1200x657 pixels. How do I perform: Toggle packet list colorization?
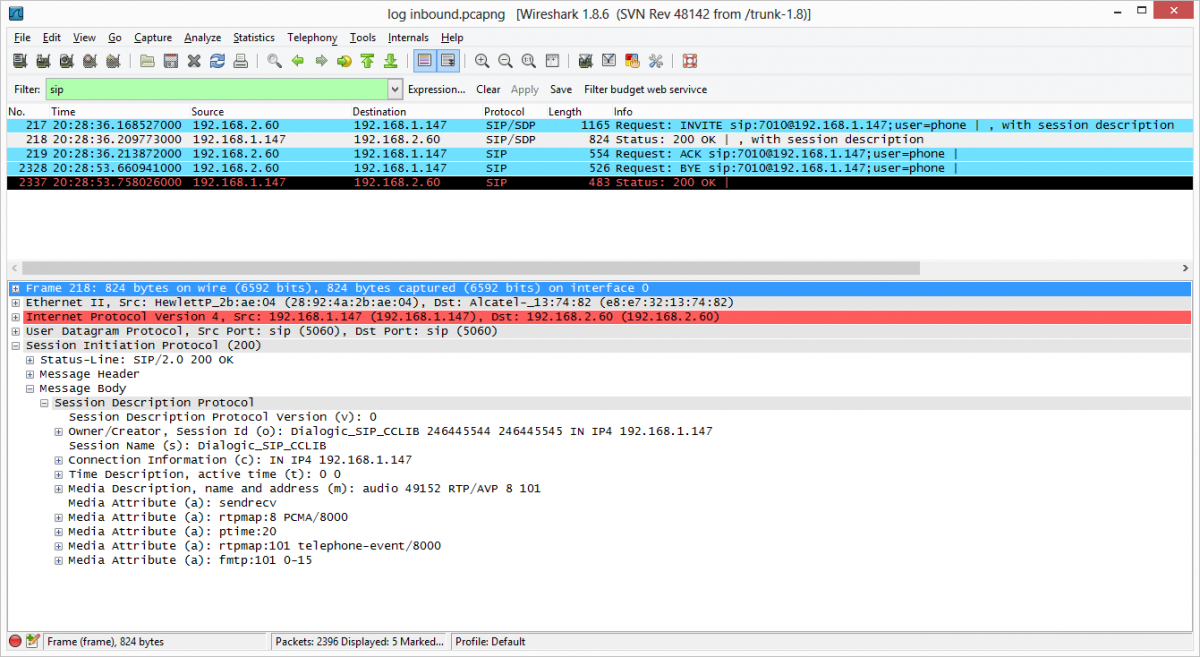(x=424, y=61)
